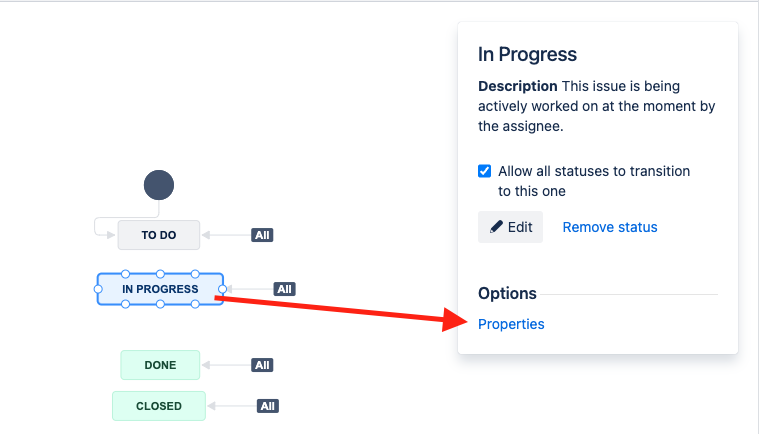Click the top-middle connector handle of IN PROGRESS
The height and width of the screenshot is (434, 768).
click(x=160, y=274)
